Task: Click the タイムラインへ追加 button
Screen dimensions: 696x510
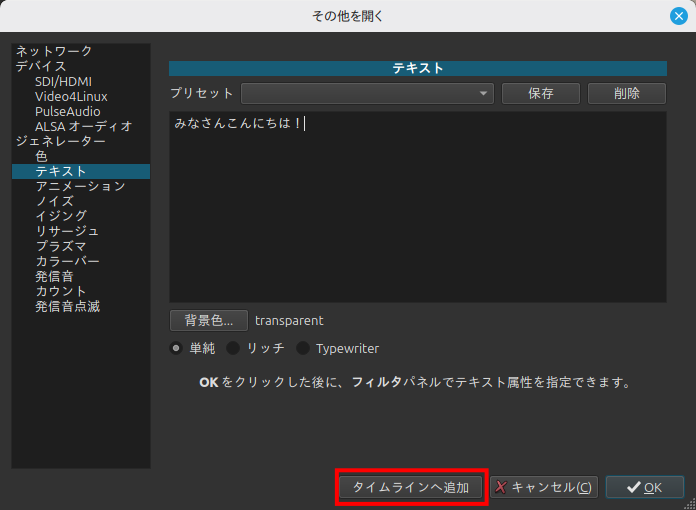Action: [411, 487]
